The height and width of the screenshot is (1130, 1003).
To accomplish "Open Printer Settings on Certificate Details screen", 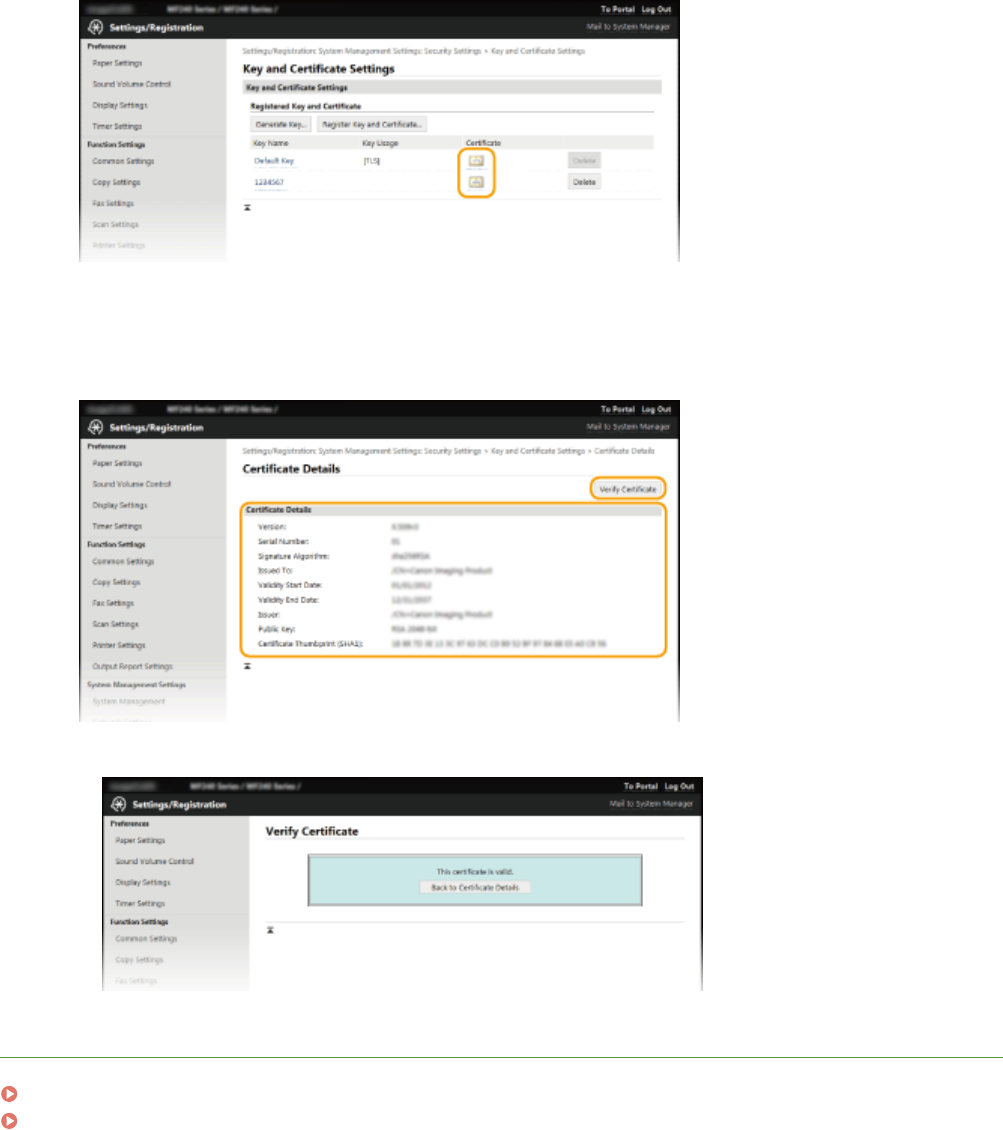I will [x=119, y=645].
